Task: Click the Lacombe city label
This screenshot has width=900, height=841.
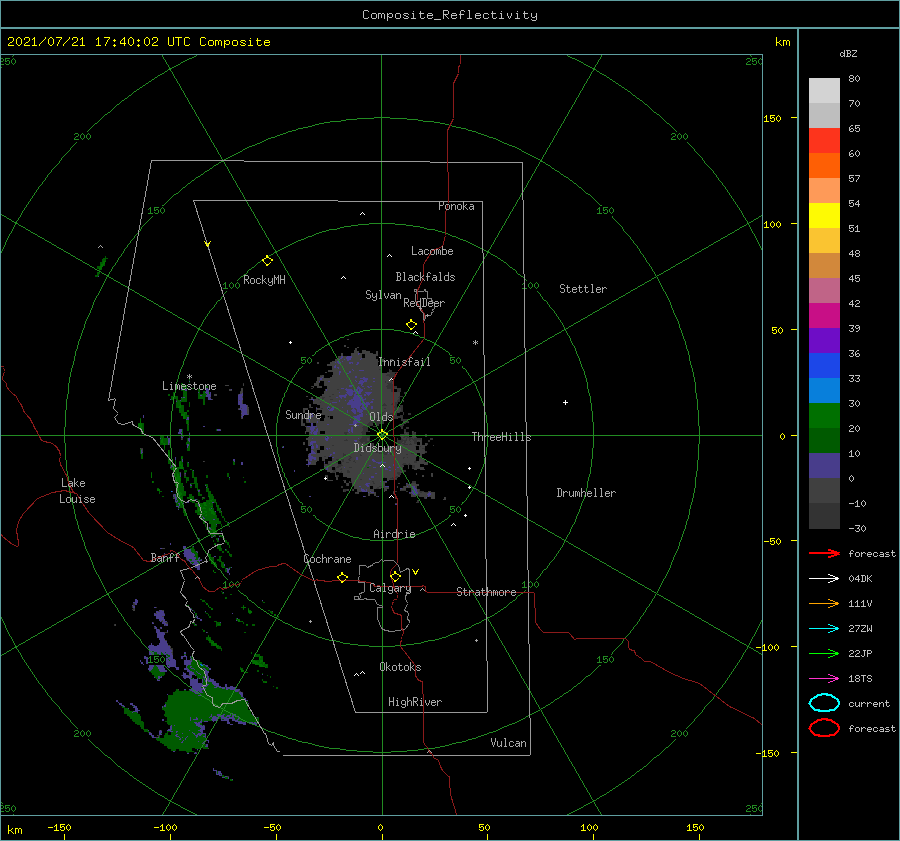Action: [x=432, y=251]
